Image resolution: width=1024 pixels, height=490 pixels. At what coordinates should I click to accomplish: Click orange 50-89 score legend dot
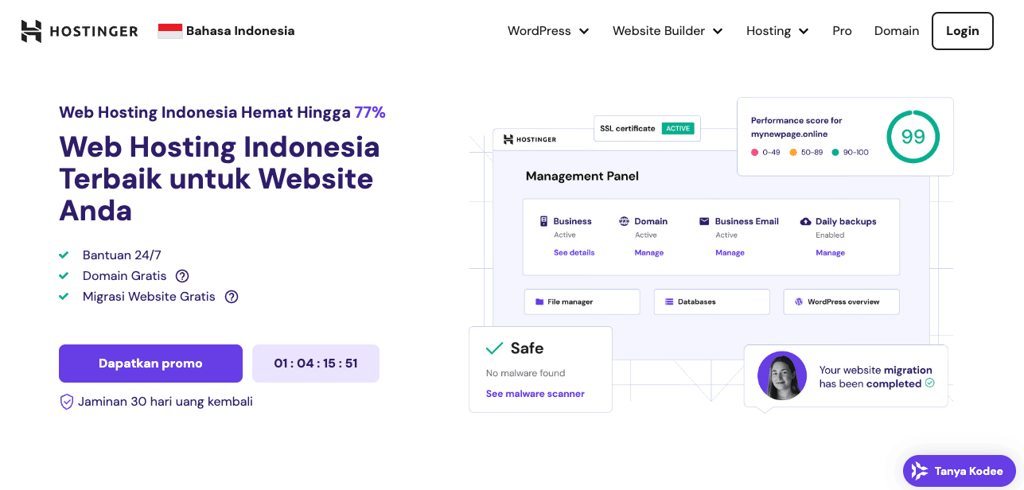point(793,152)
